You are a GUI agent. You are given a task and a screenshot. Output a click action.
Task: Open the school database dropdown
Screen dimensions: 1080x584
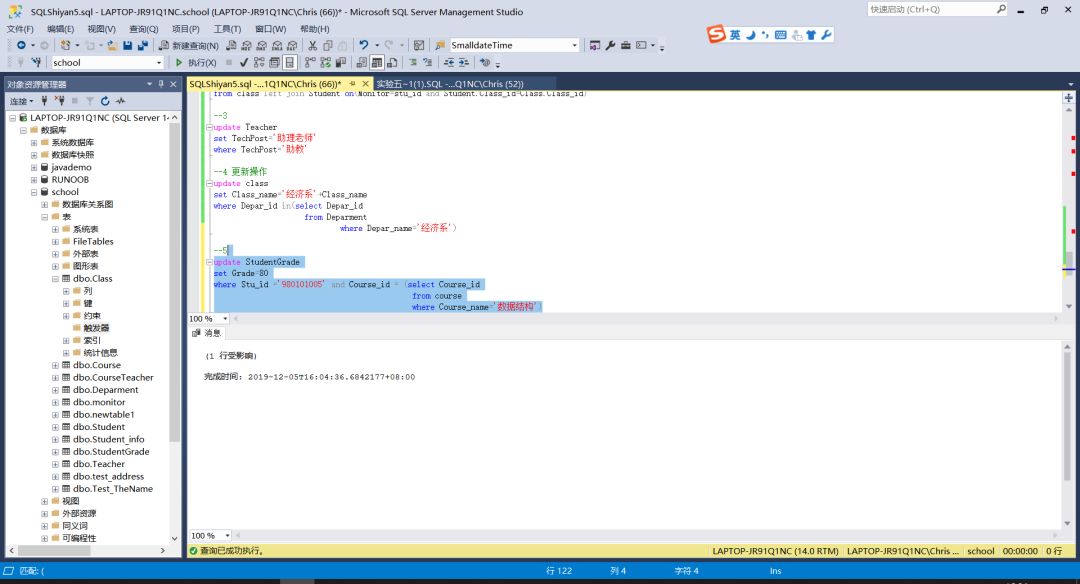(x=157, y=63)
